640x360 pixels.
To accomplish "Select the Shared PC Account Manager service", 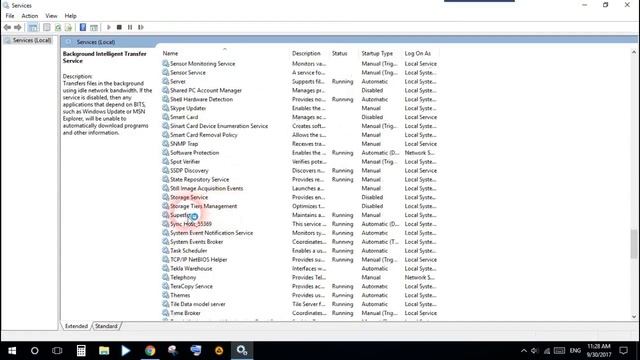I will pyautogui.click(x=300, y=91).
